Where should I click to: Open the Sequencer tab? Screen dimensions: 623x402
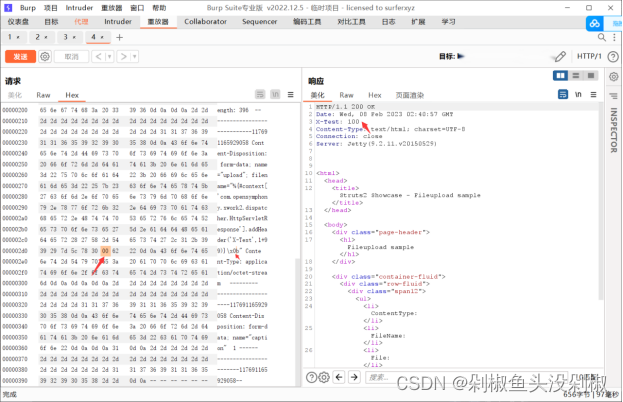pos(259,21)
